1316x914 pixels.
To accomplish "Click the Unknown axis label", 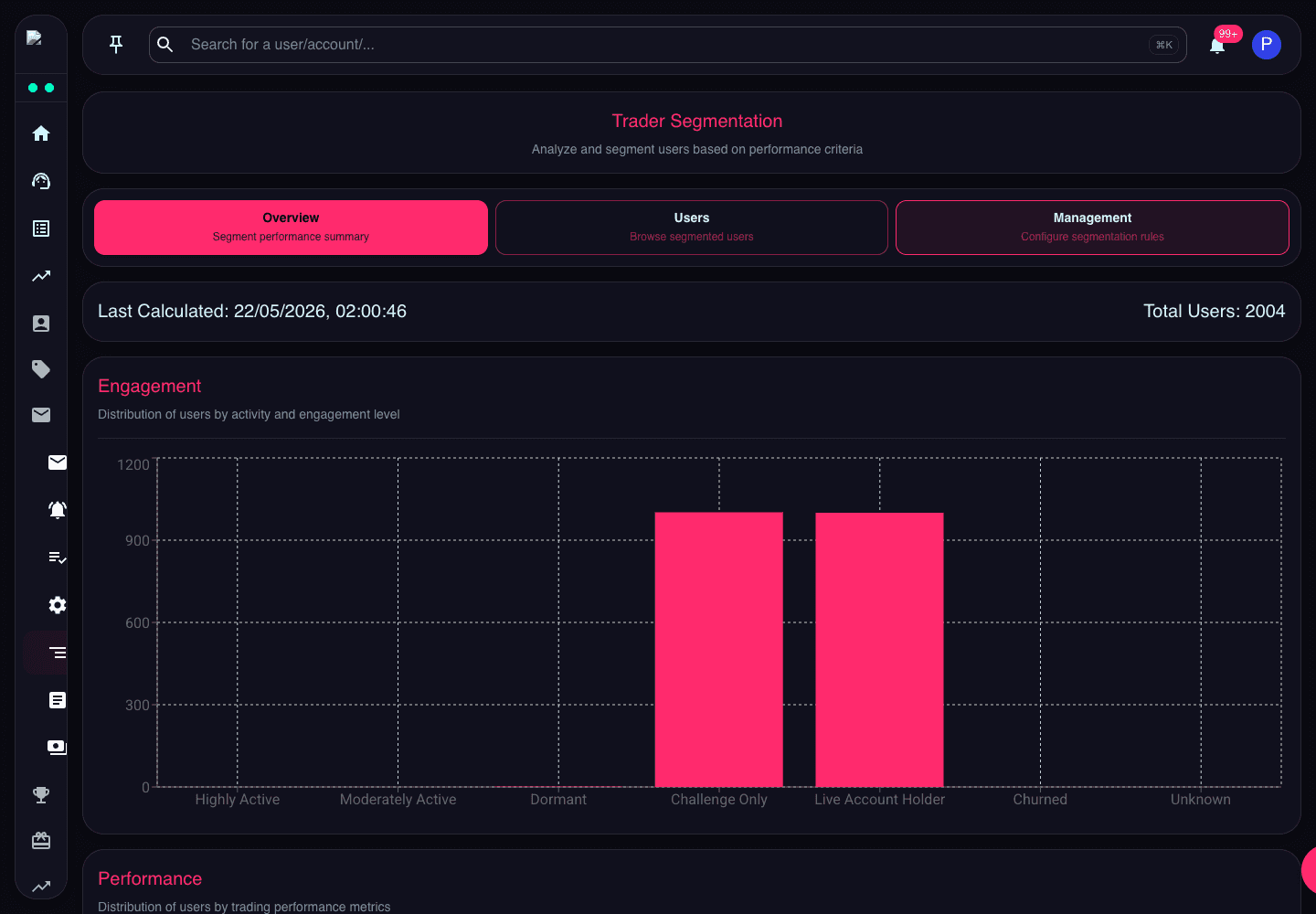I will click(1201, 800).
